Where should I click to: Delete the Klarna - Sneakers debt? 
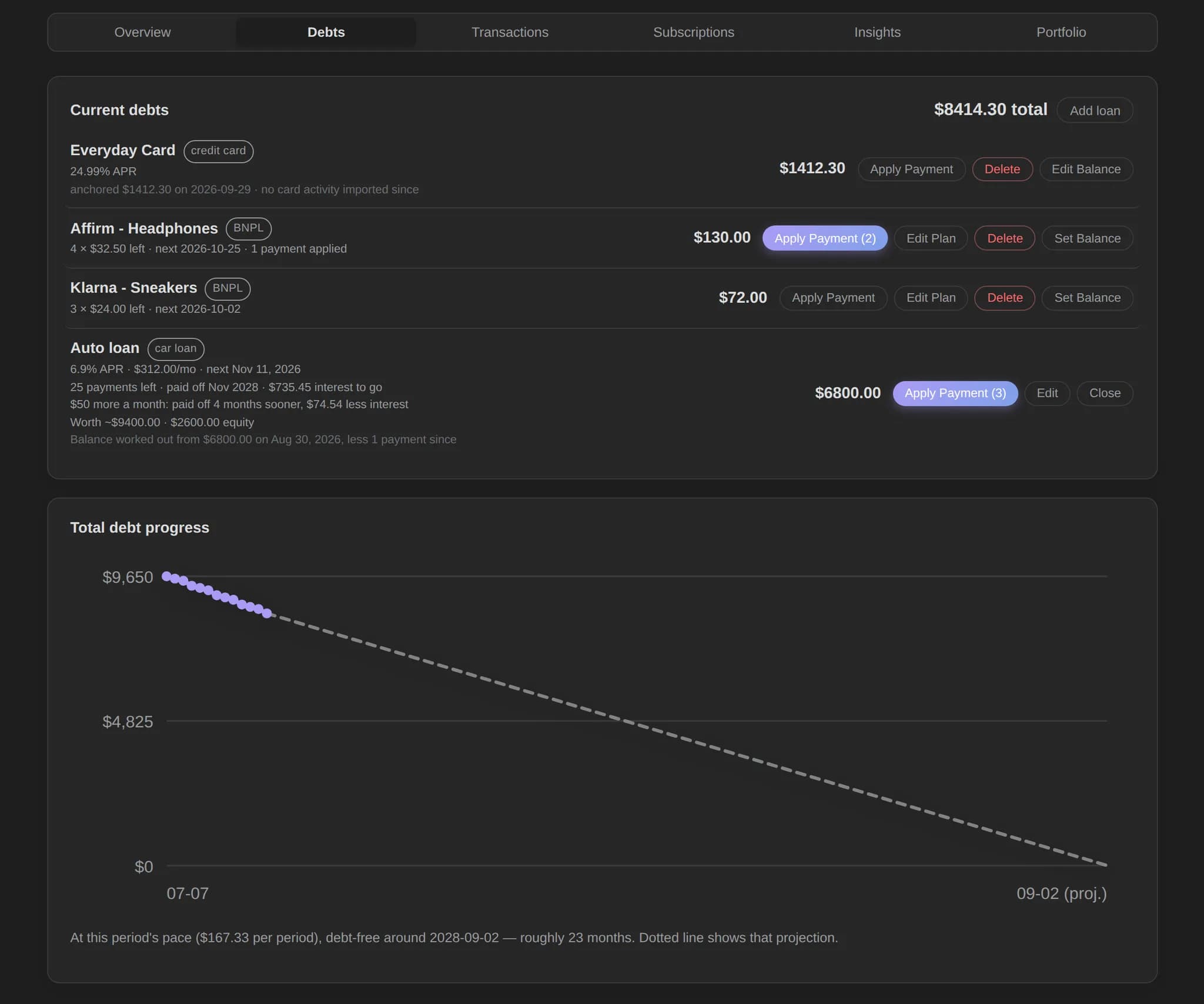pyautogui.click(x=1005, y=298)
